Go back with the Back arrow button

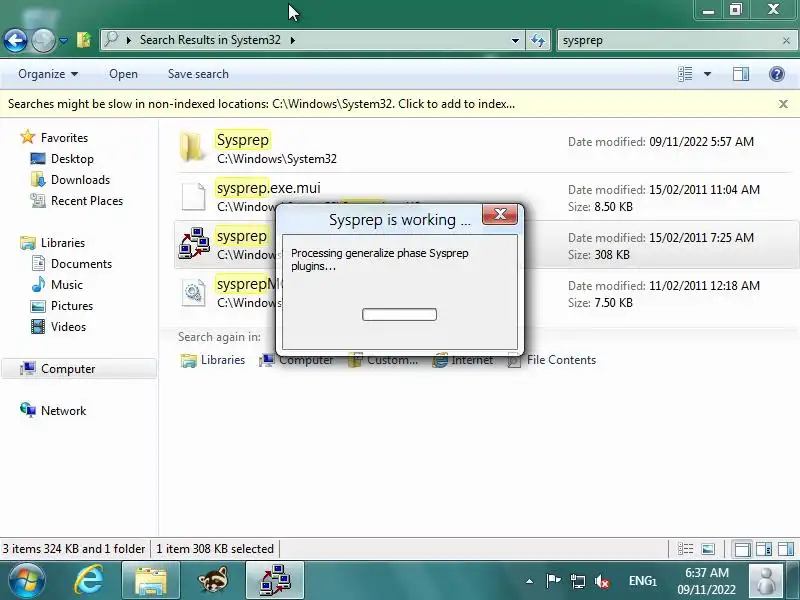(x=15, y=40)
